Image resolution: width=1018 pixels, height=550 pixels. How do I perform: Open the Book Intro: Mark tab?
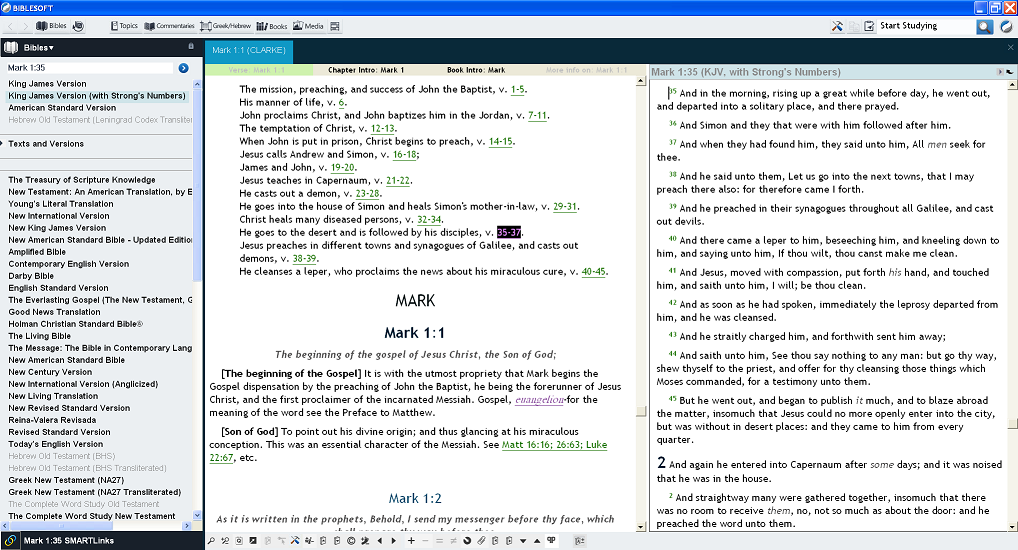(x=475, y=69)
